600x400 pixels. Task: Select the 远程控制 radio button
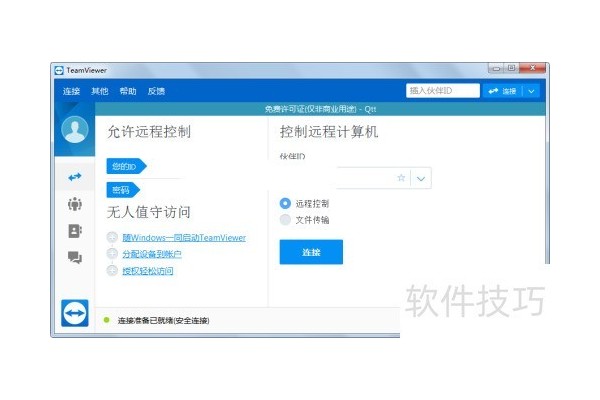click(x=285, y=203)
